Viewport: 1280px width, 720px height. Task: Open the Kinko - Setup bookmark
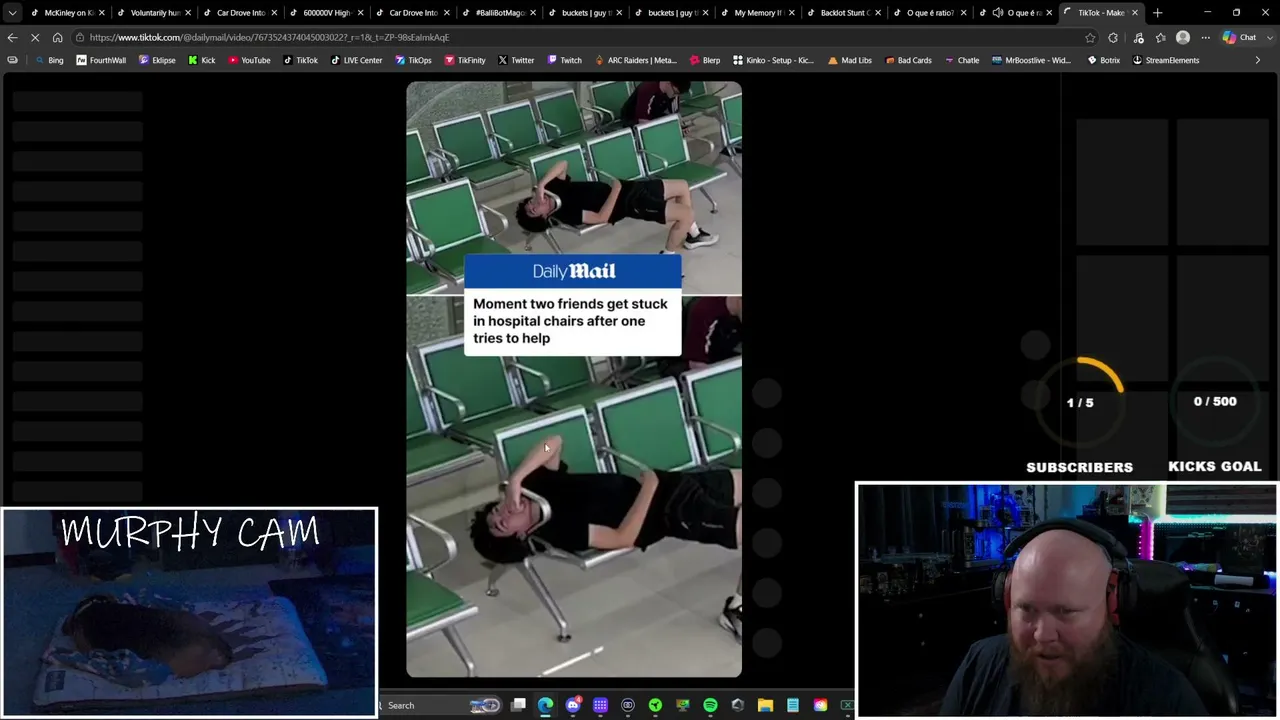[x=773, y=60]
